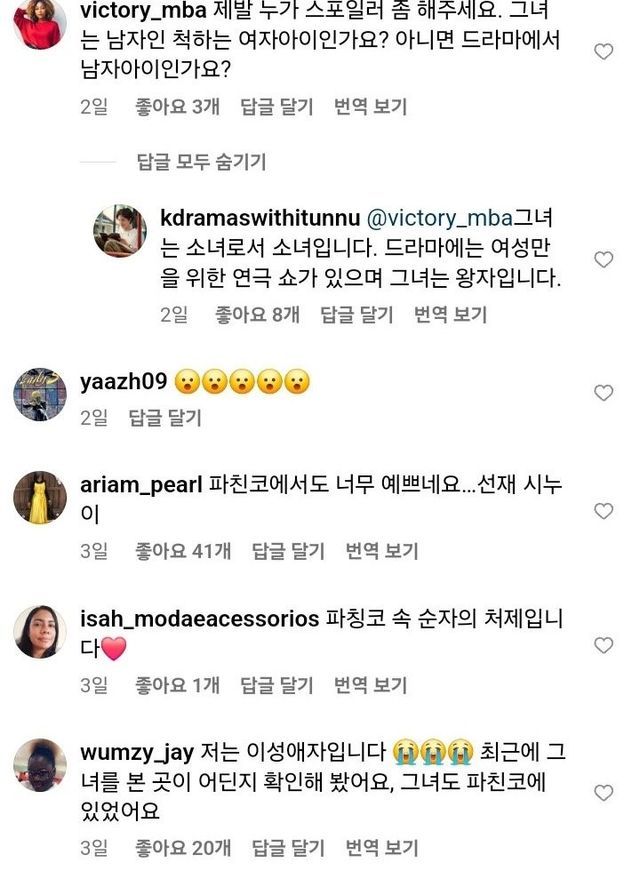This screenshot has height=870, width=640.
Task: View 41 likes on ariam_pearl's comment
Action: coord(183,550)
